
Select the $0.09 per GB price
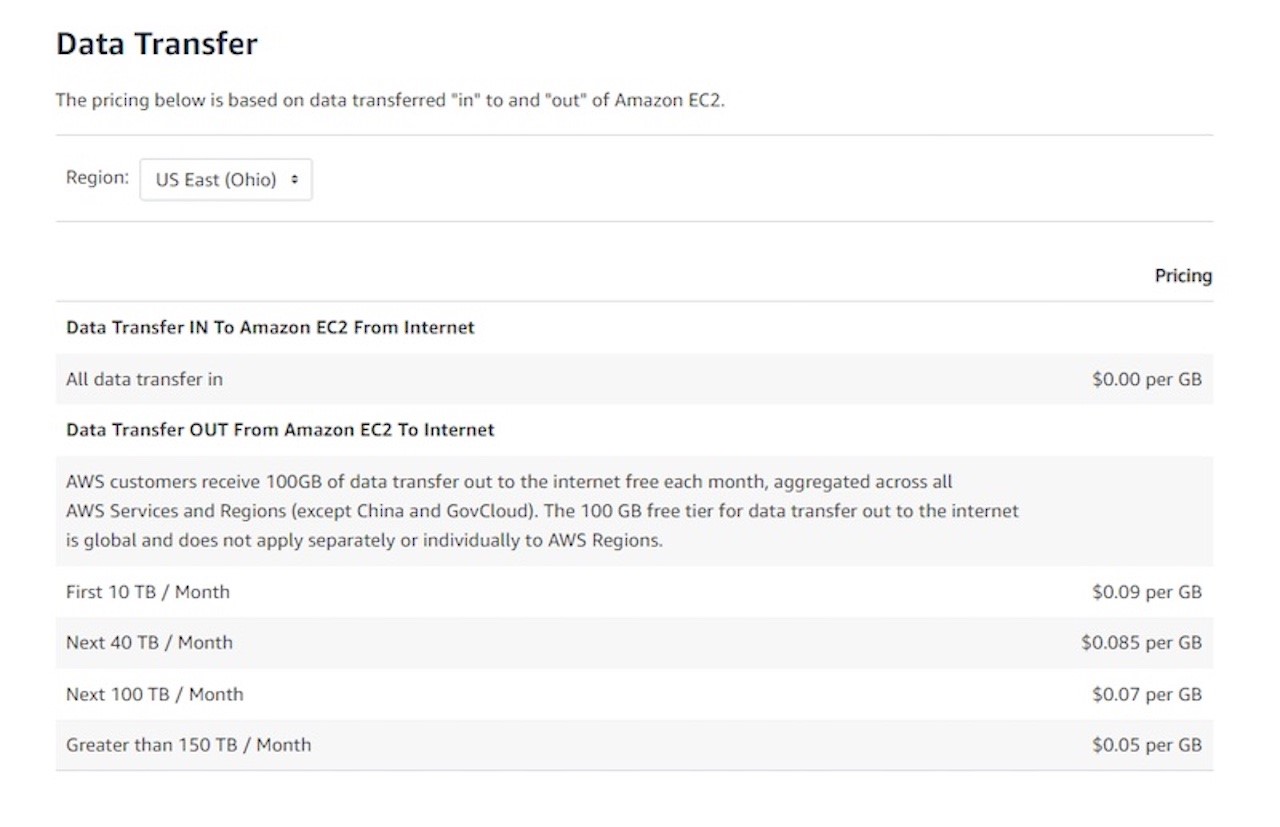(1147, 591)
